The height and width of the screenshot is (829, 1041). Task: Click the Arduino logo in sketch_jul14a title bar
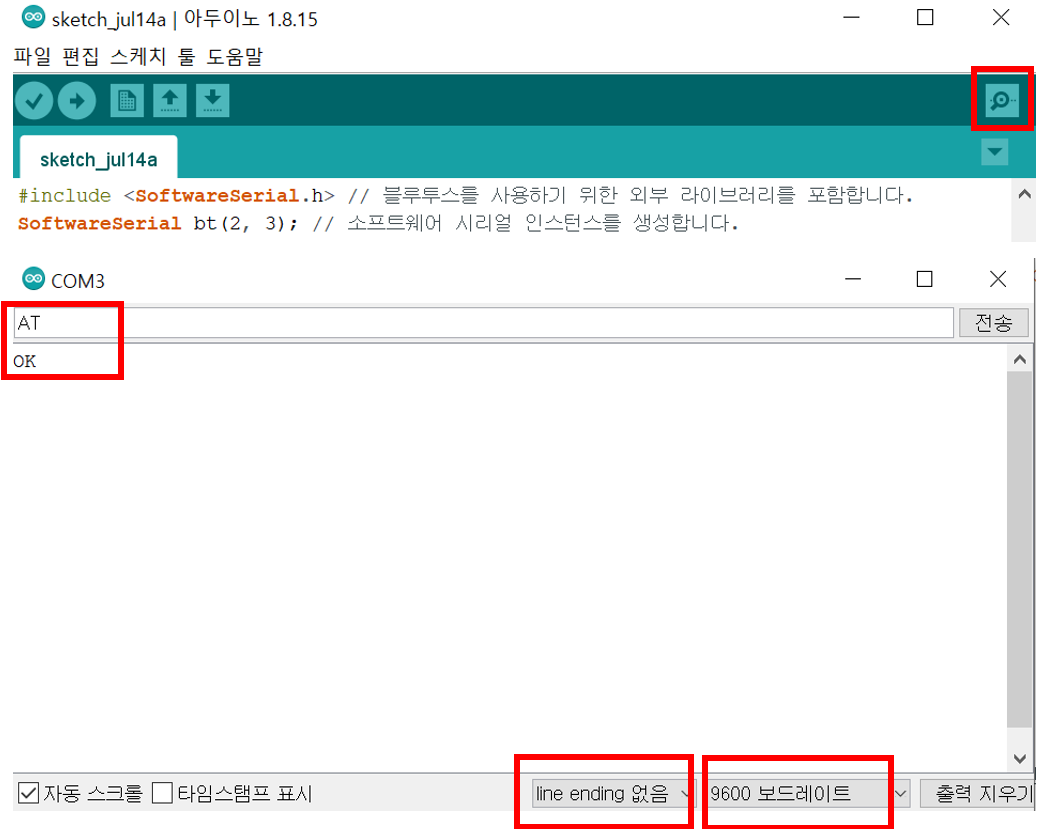(x=33, y=17)
